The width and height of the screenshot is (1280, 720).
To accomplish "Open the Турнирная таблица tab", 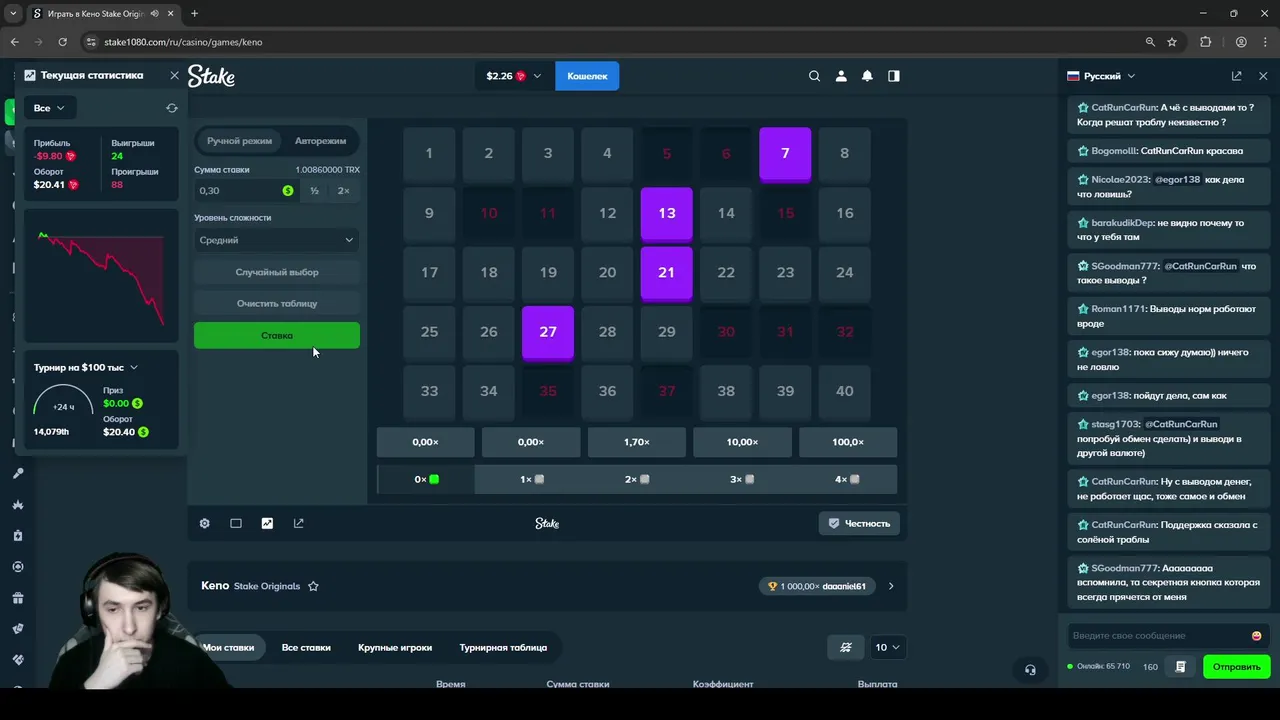I will coord(503,647).
